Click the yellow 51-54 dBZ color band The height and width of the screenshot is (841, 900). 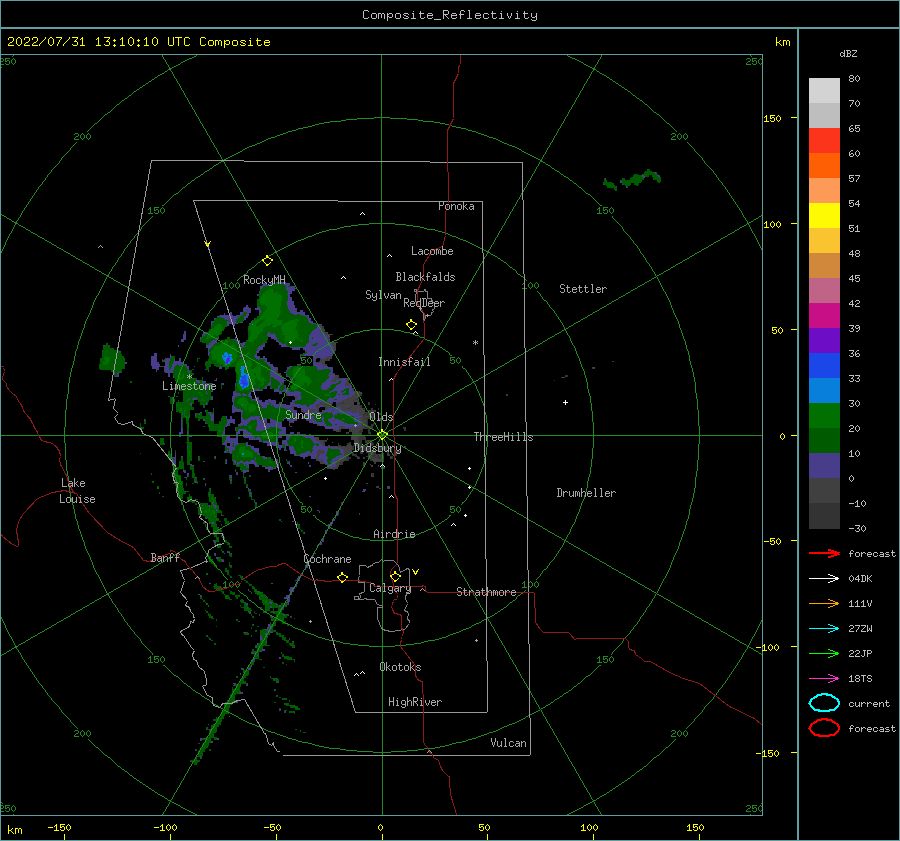pos(824,216)
